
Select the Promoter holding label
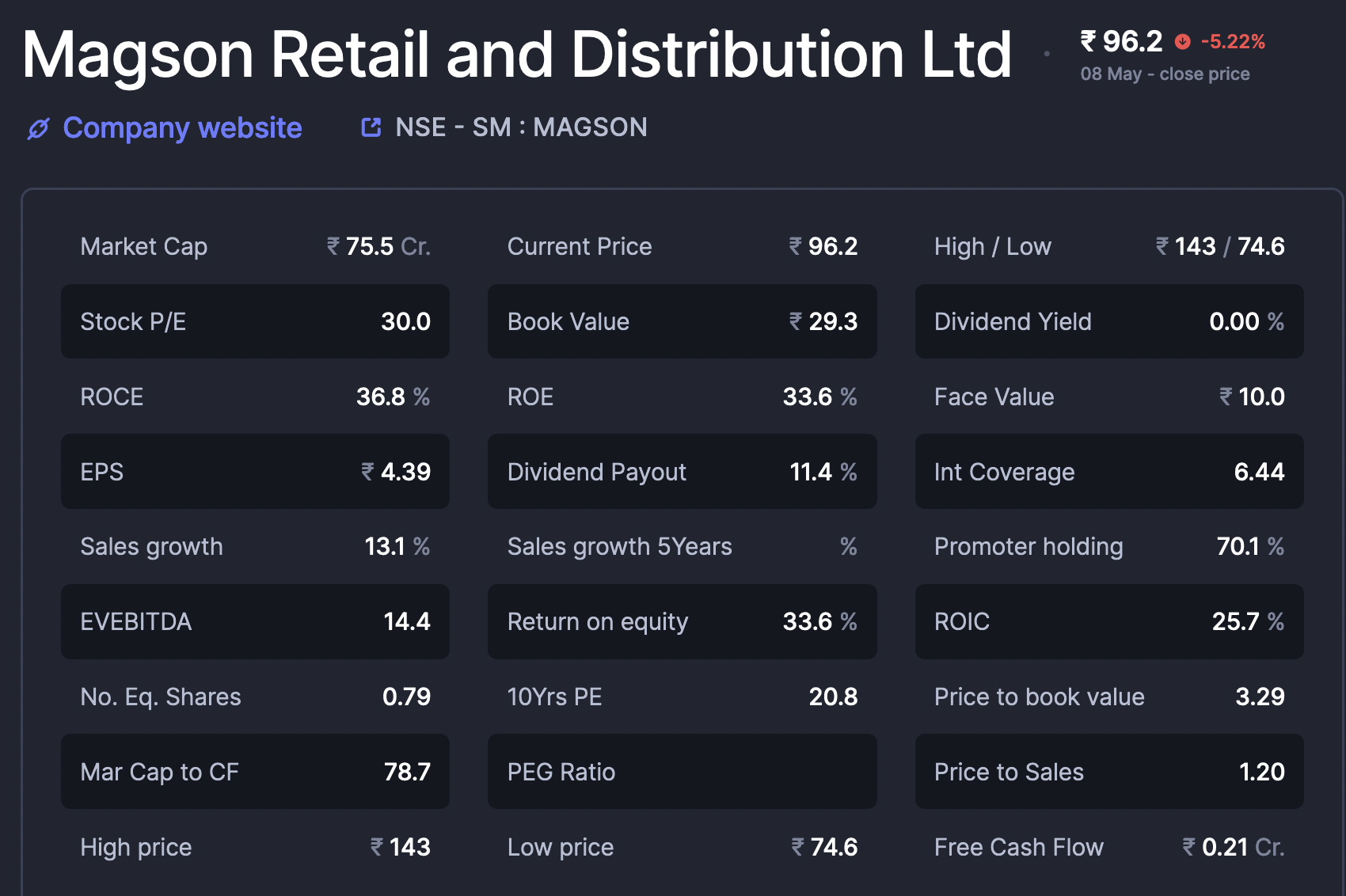(x=1029, y=546)
